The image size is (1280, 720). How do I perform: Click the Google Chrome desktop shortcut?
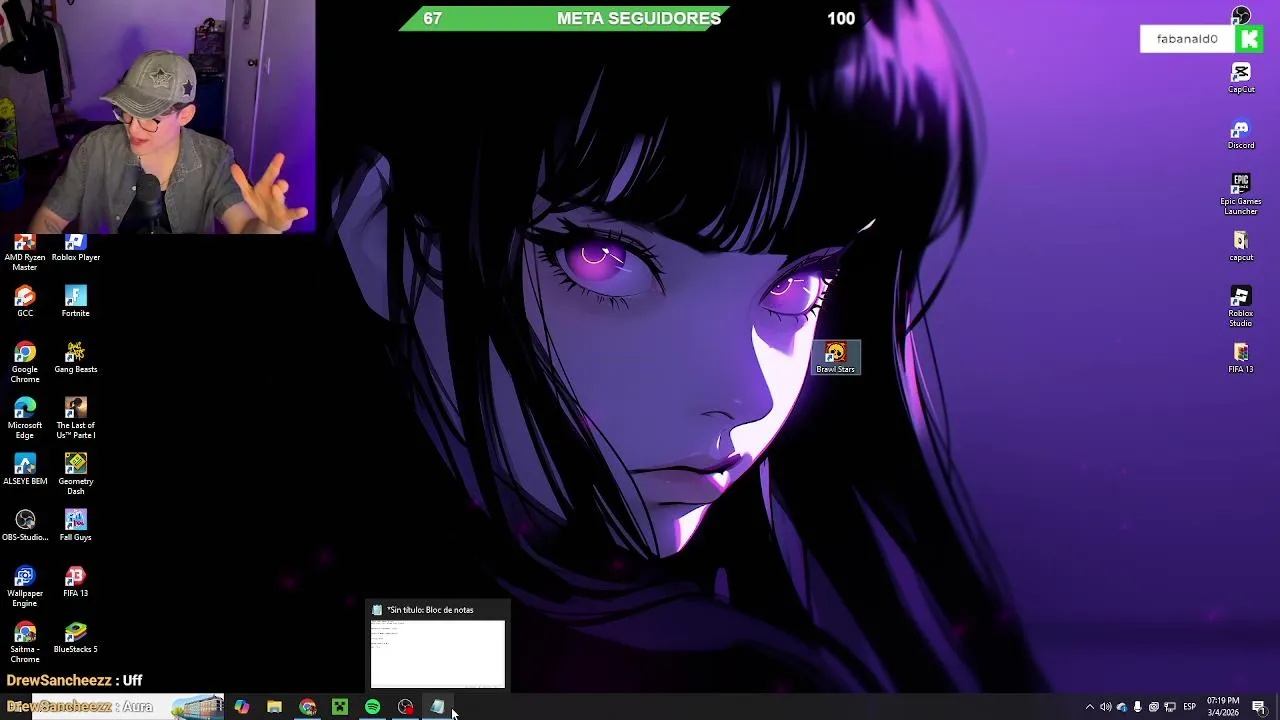(25, 363)
